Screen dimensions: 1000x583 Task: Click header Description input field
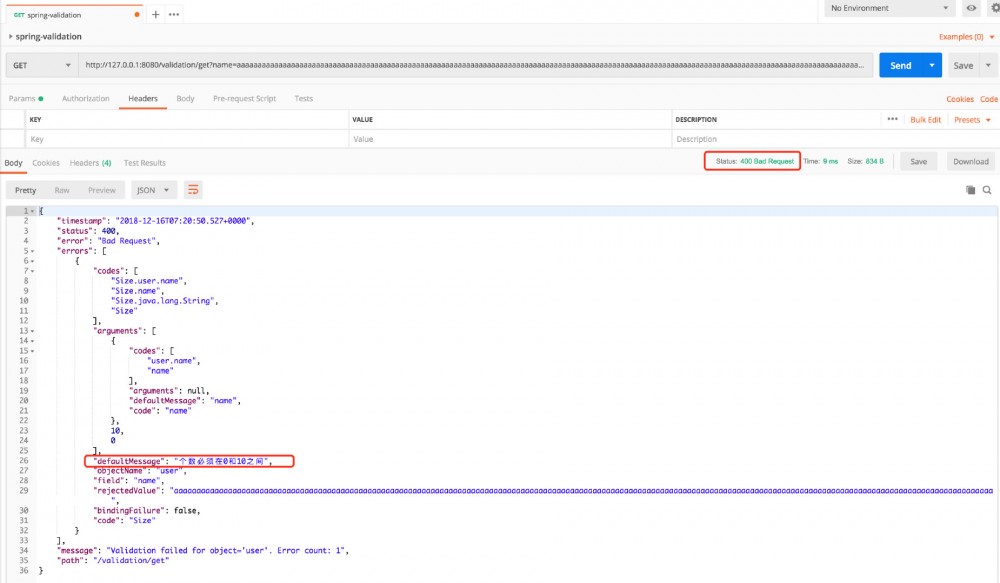point(834,139)
